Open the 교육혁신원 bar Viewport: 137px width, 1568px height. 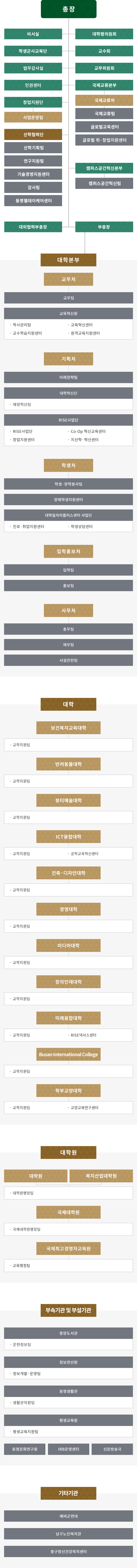tap(68, 314)
